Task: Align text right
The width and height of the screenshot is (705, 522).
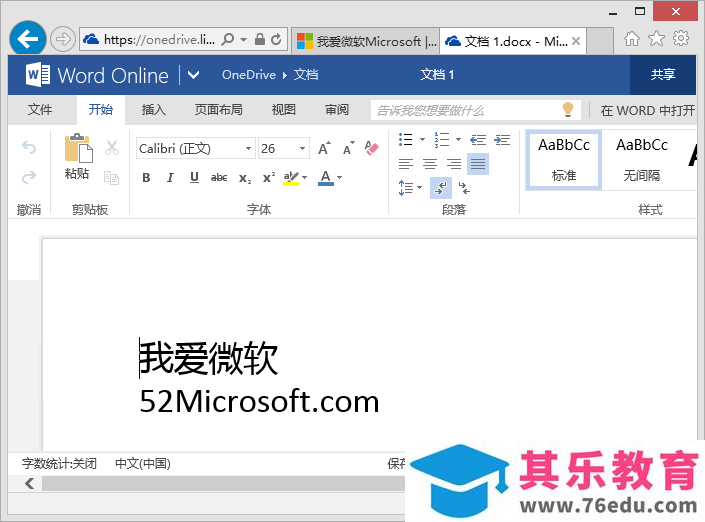Action: pos(454,164)
